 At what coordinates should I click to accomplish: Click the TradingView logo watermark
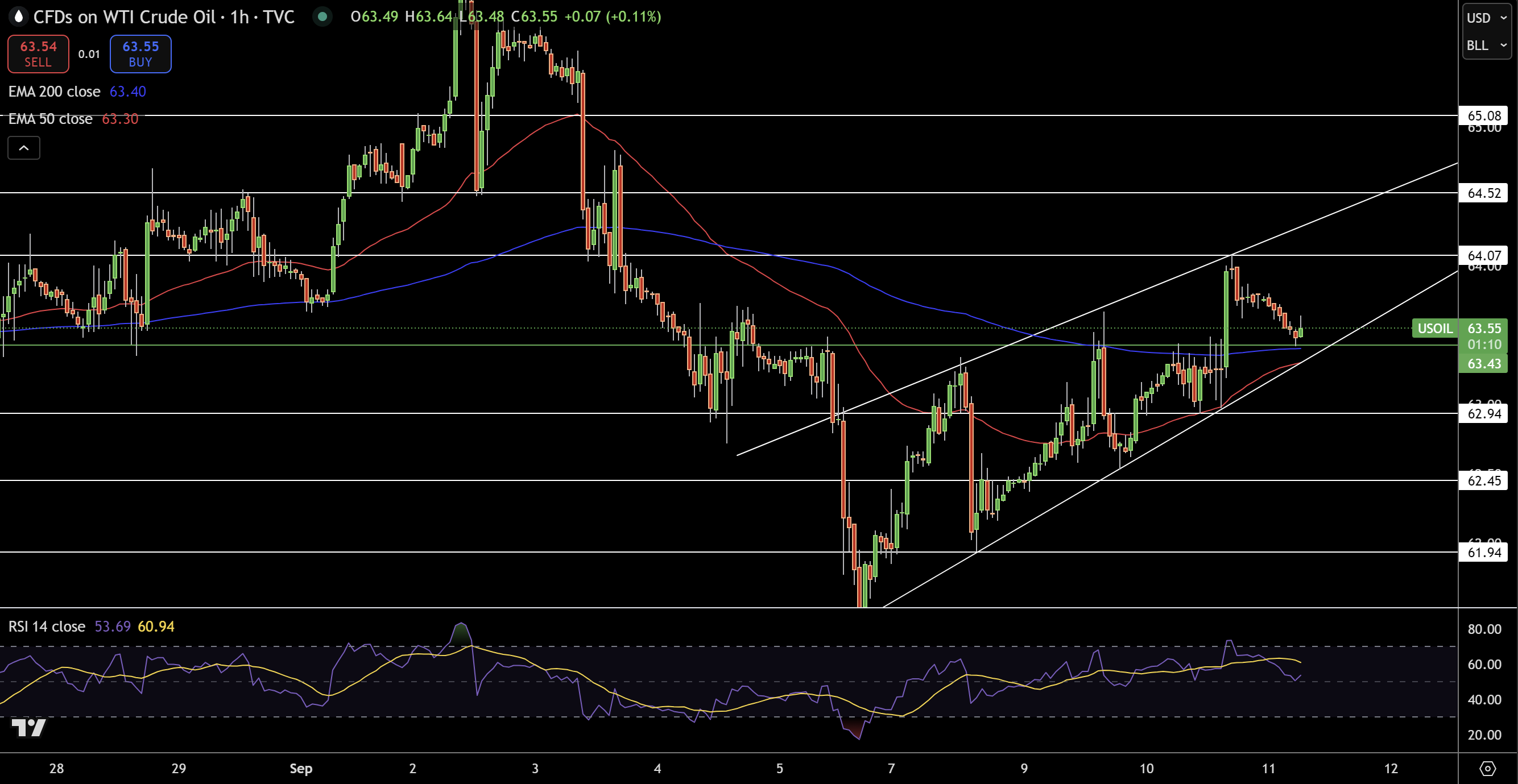28,728
